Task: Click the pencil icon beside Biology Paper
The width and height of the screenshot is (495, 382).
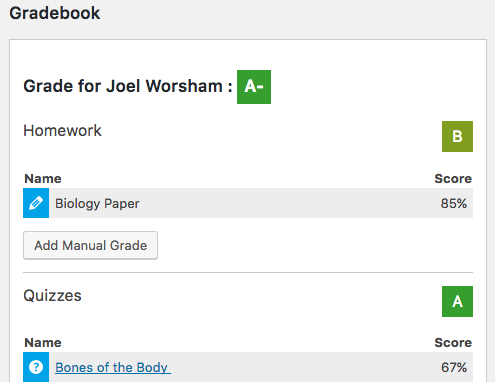Action: [x=36, y=203]
